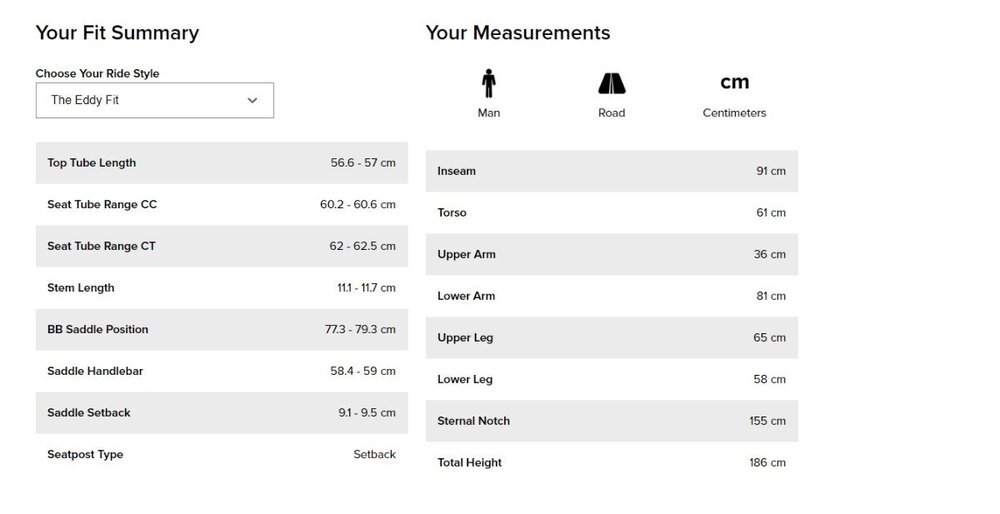Click the Your Measurements heading
The height and width of the screenshot is (514, 1000).
click(x=517, y=33)
